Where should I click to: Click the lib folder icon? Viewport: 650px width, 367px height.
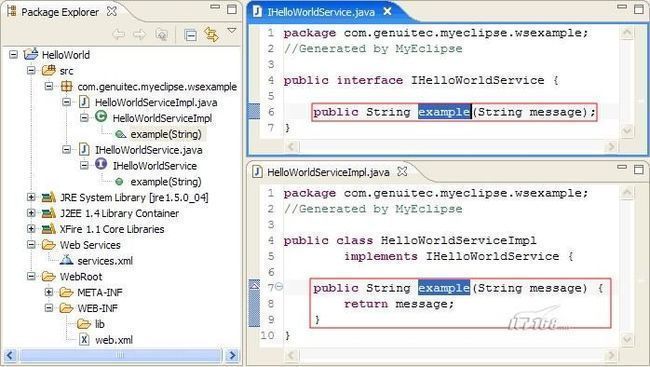[84, 323]
